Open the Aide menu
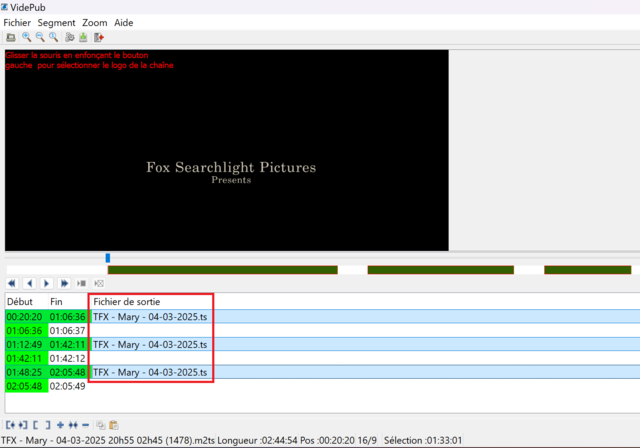The image size is (640, 448). coord(124,23)
